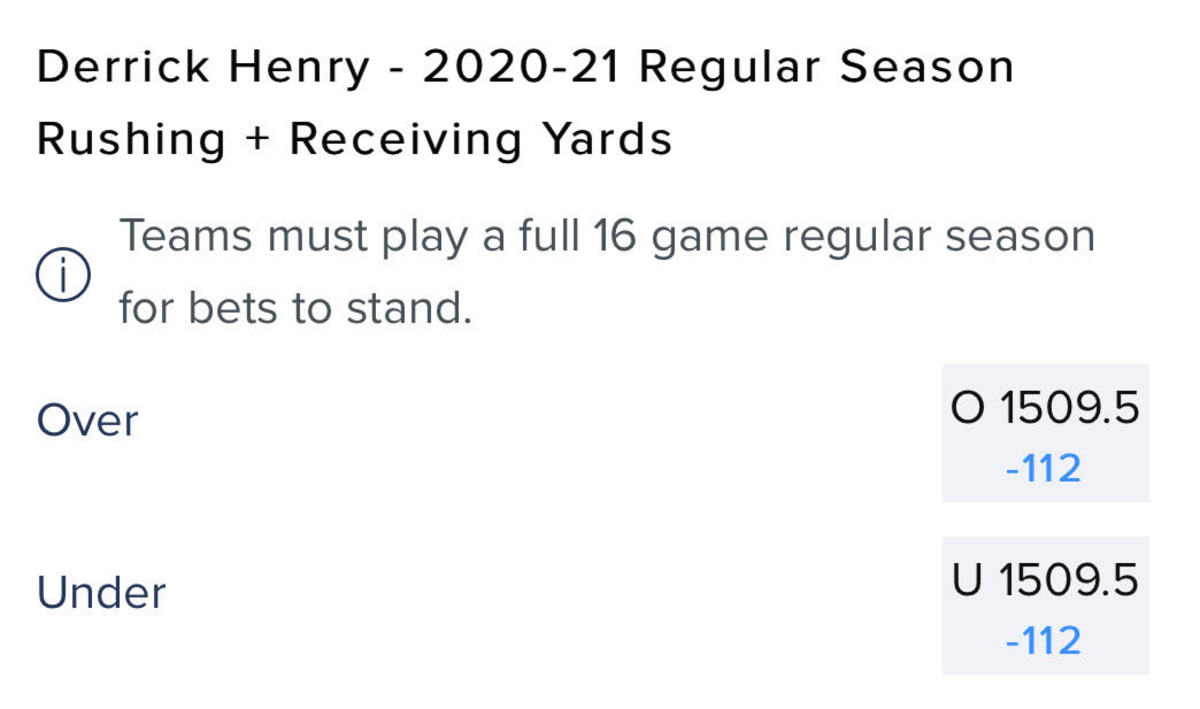Click the word 'Teams' in the note

pyautogui.click(x=185, y=238)
